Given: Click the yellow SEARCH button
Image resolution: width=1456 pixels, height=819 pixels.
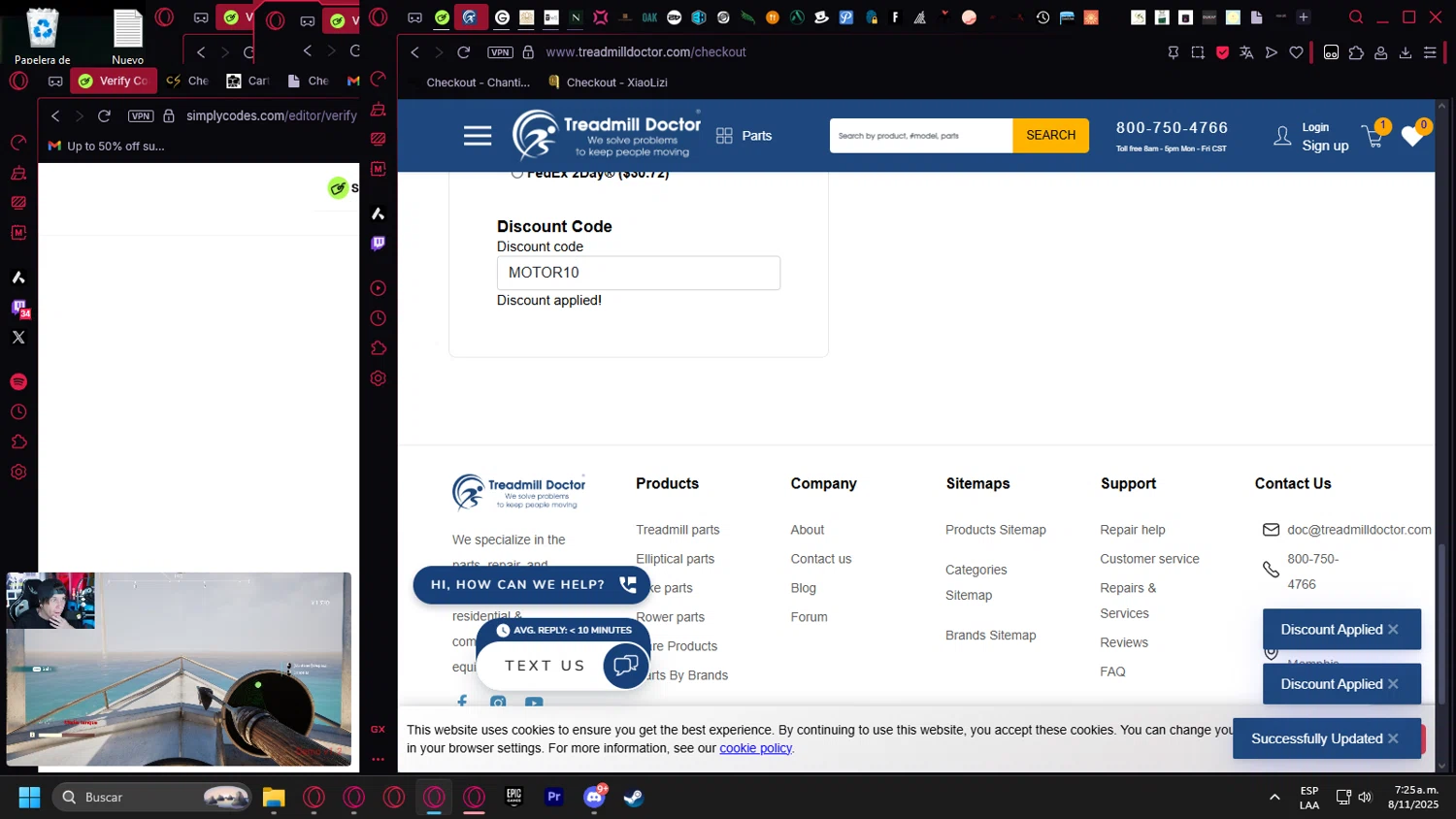Looking at the screenshot, I should click(x=1050, y=136).
